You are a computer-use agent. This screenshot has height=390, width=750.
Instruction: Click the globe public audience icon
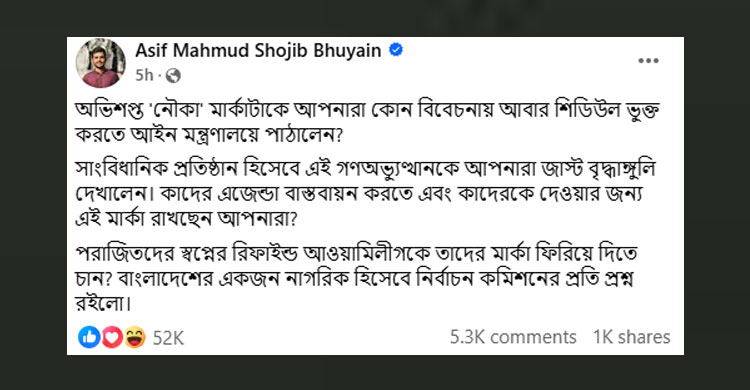coord(173,75)
